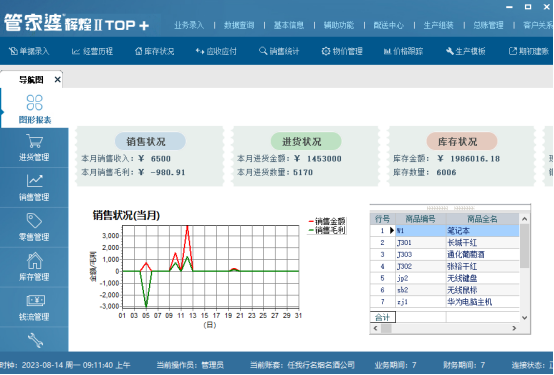Open 图形报表 in the sidebar

pyautogui.click(x=34, y=109)
